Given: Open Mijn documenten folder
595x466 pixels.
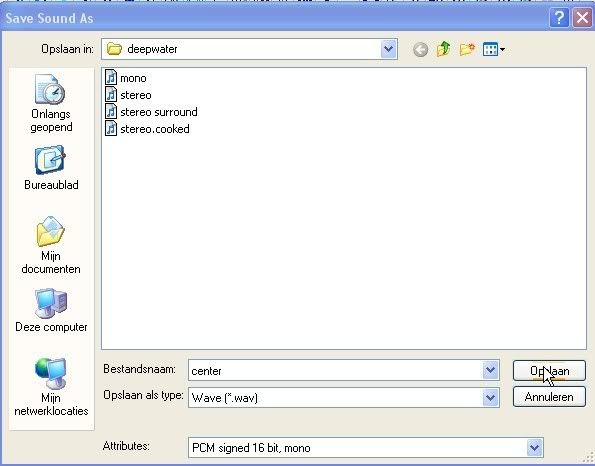Looking at the screenshot, I should point(51,245).
